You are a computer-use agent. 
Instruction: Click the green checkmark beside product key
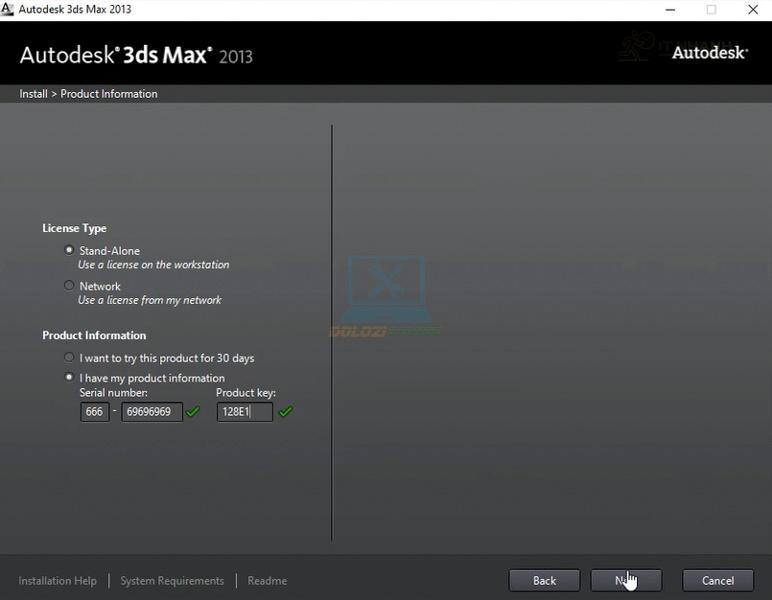click(285, 411)
